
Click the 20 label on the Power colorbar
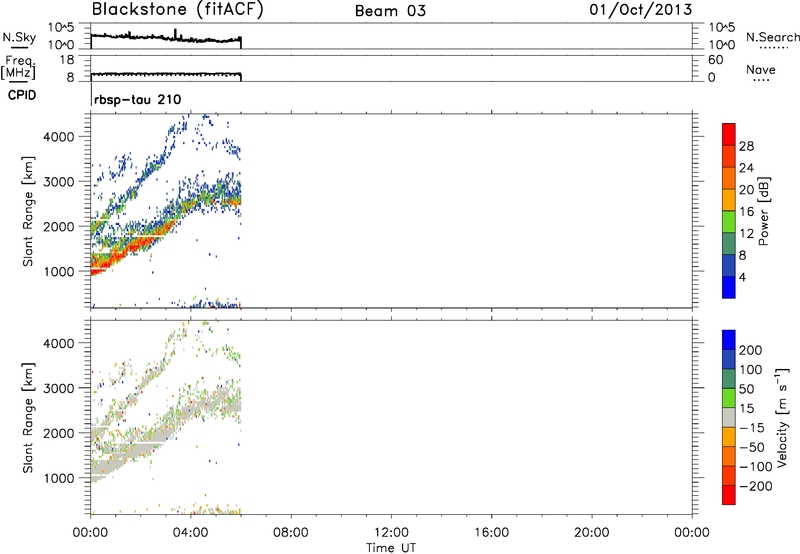[746, 190]
